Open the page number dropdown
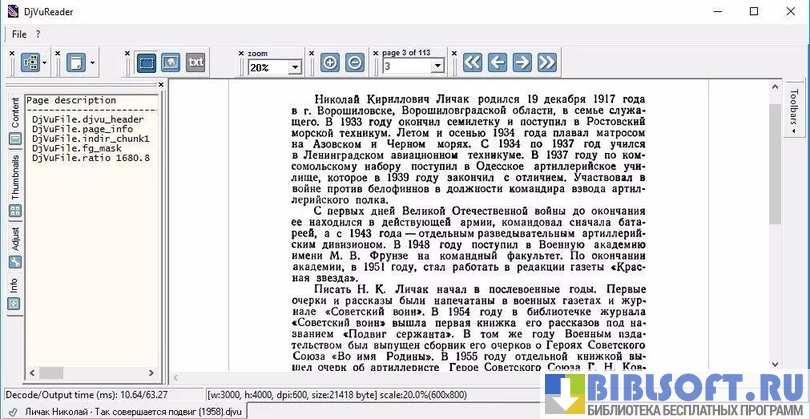Viewport: 810px width, 419px height. [x=438, y=67]
